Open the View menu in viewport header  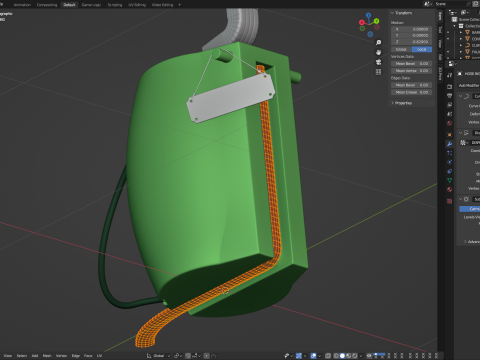(7, 356)
